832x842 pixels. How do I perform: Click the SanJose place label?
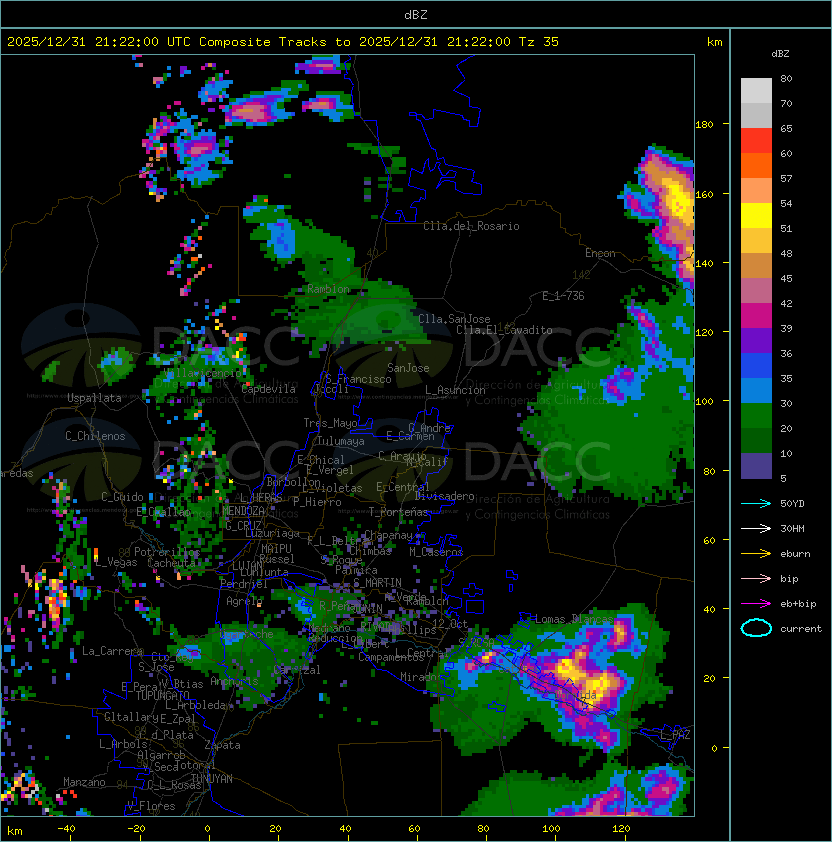click(x=408, y=368)
